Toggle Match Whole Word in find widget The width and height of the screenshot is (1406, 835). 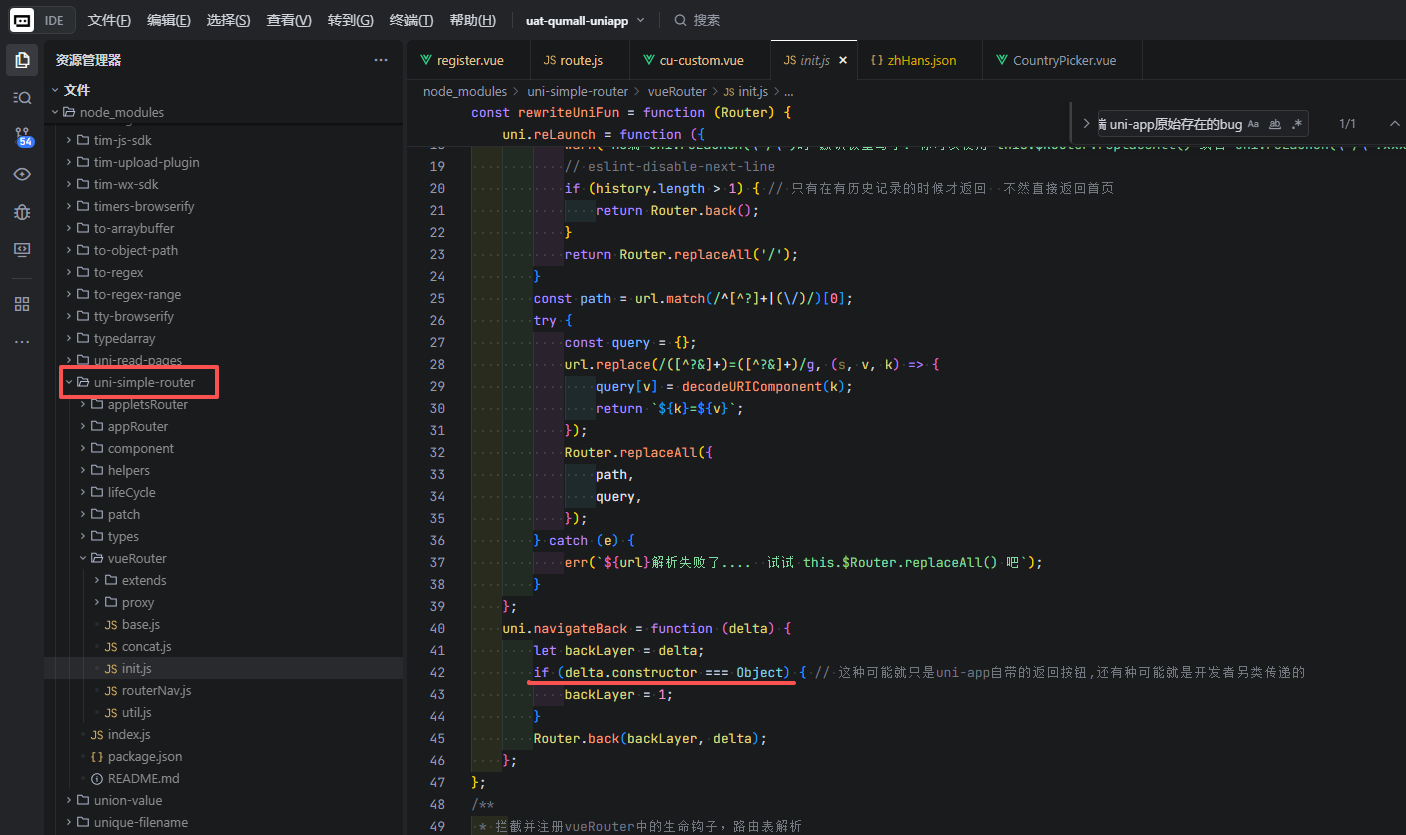coord(1275,124)
